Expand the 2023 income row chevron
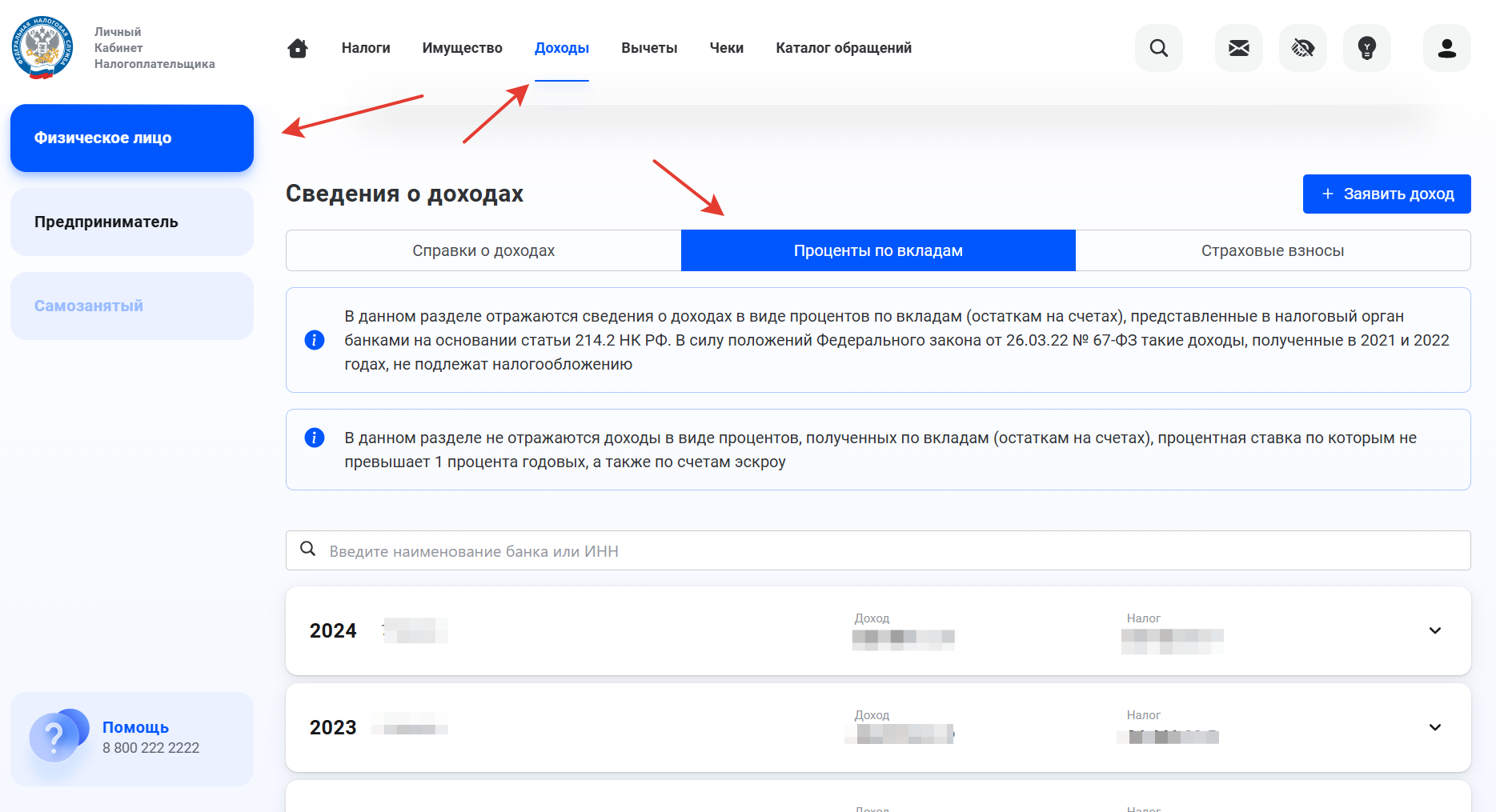 pyautogui.click(x=1434, y=727)
